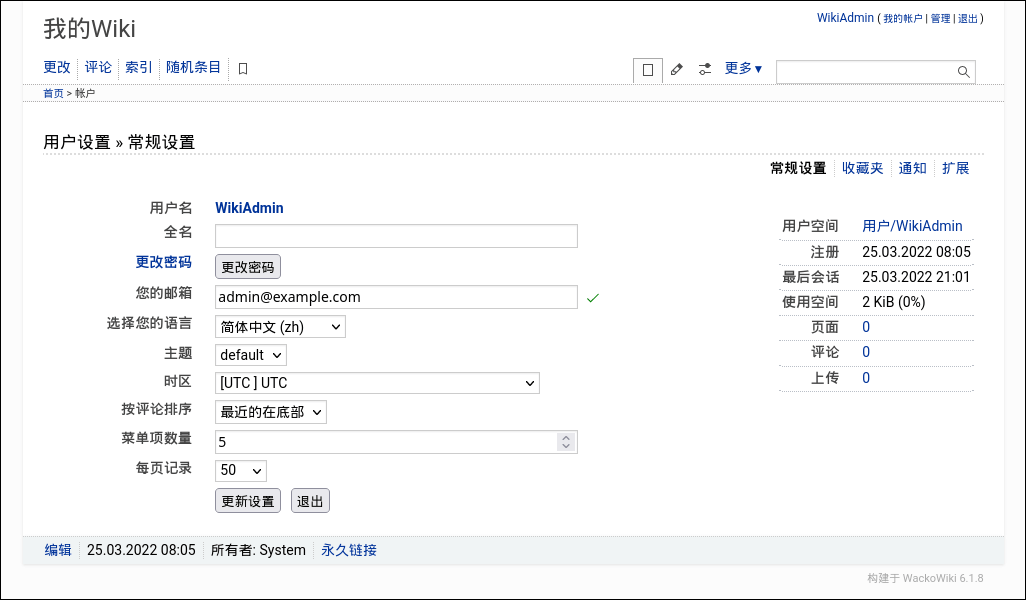Open the 每页记录 dropdown showing 50
Viewport: 1026px width, 600px height.
coord(240,470)
